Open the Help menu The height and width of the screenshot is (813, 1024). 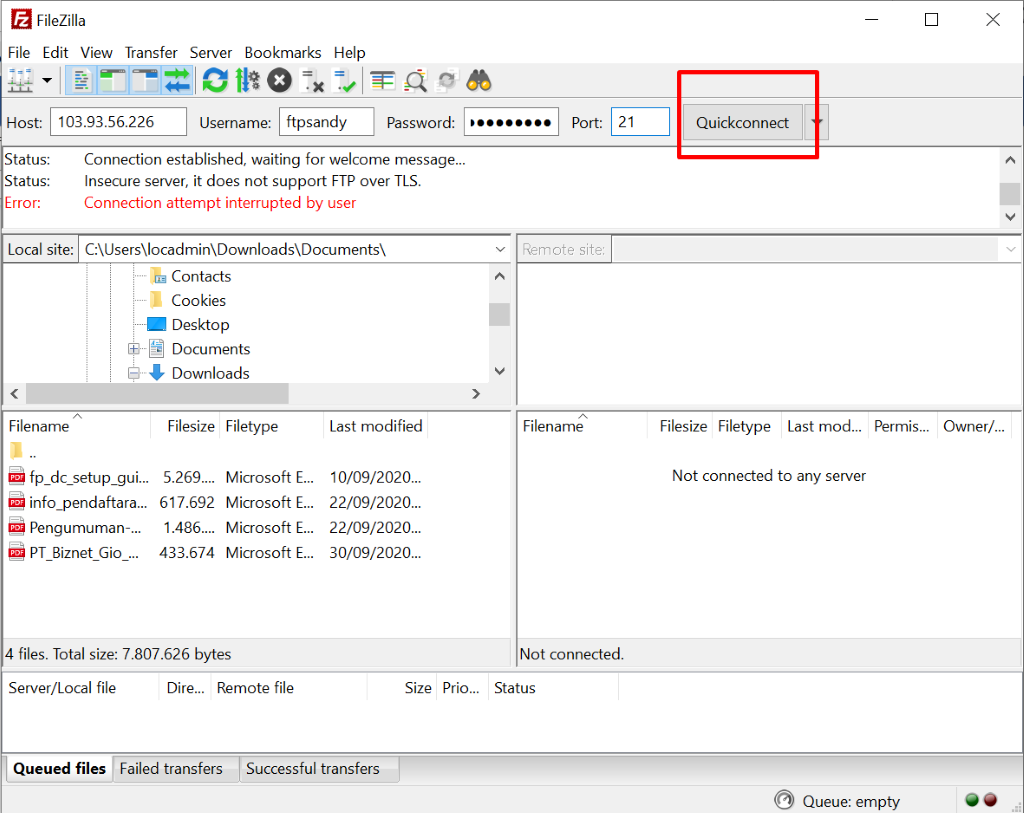(349, 52)
